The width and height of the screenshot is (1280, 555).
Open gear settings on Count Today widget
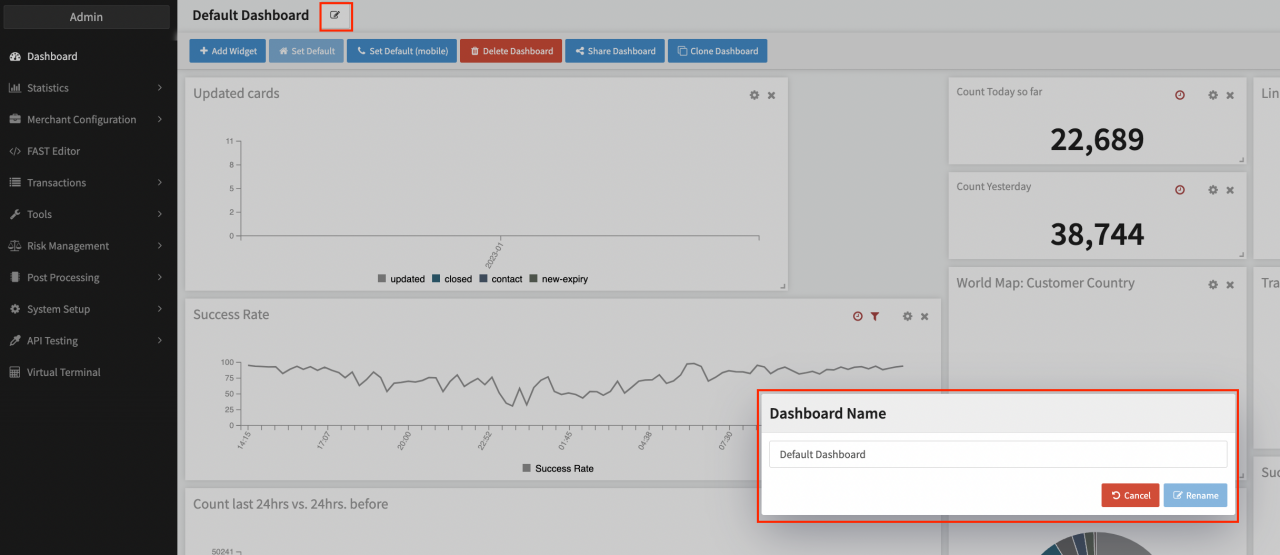(1213, 95)
